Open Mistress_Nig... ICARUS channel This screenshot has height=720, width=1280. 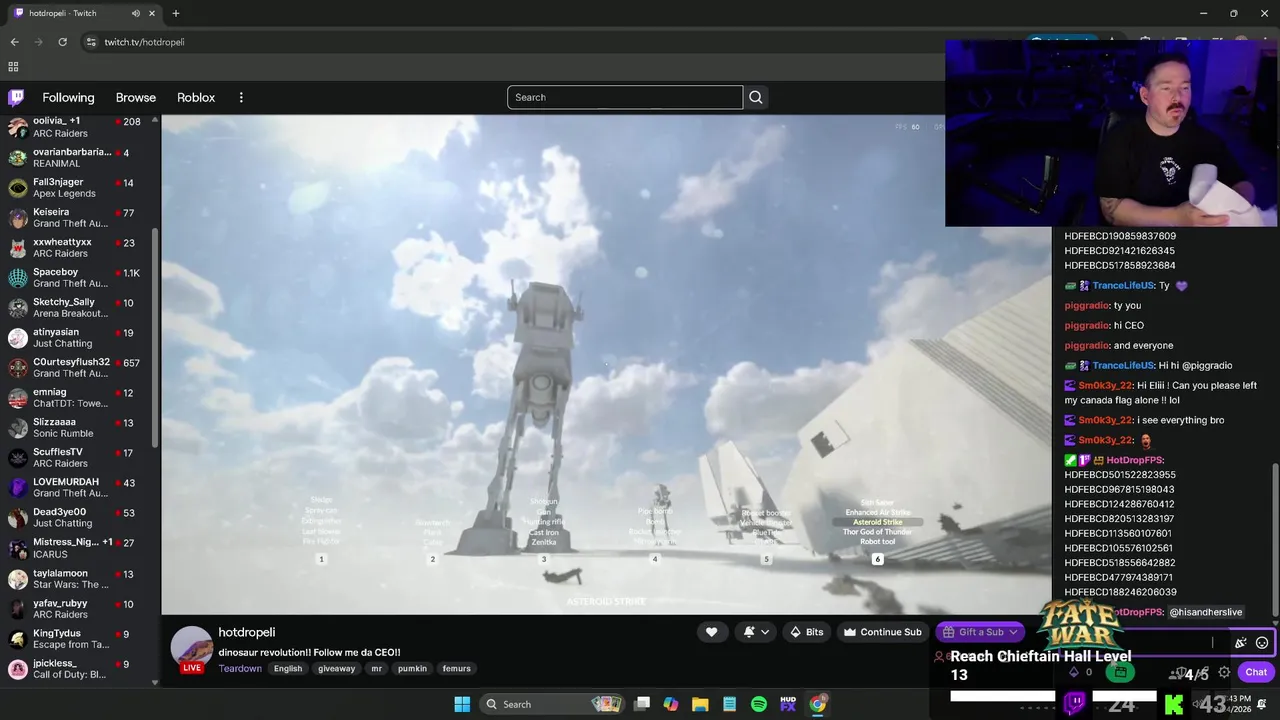tap(80, 548)
